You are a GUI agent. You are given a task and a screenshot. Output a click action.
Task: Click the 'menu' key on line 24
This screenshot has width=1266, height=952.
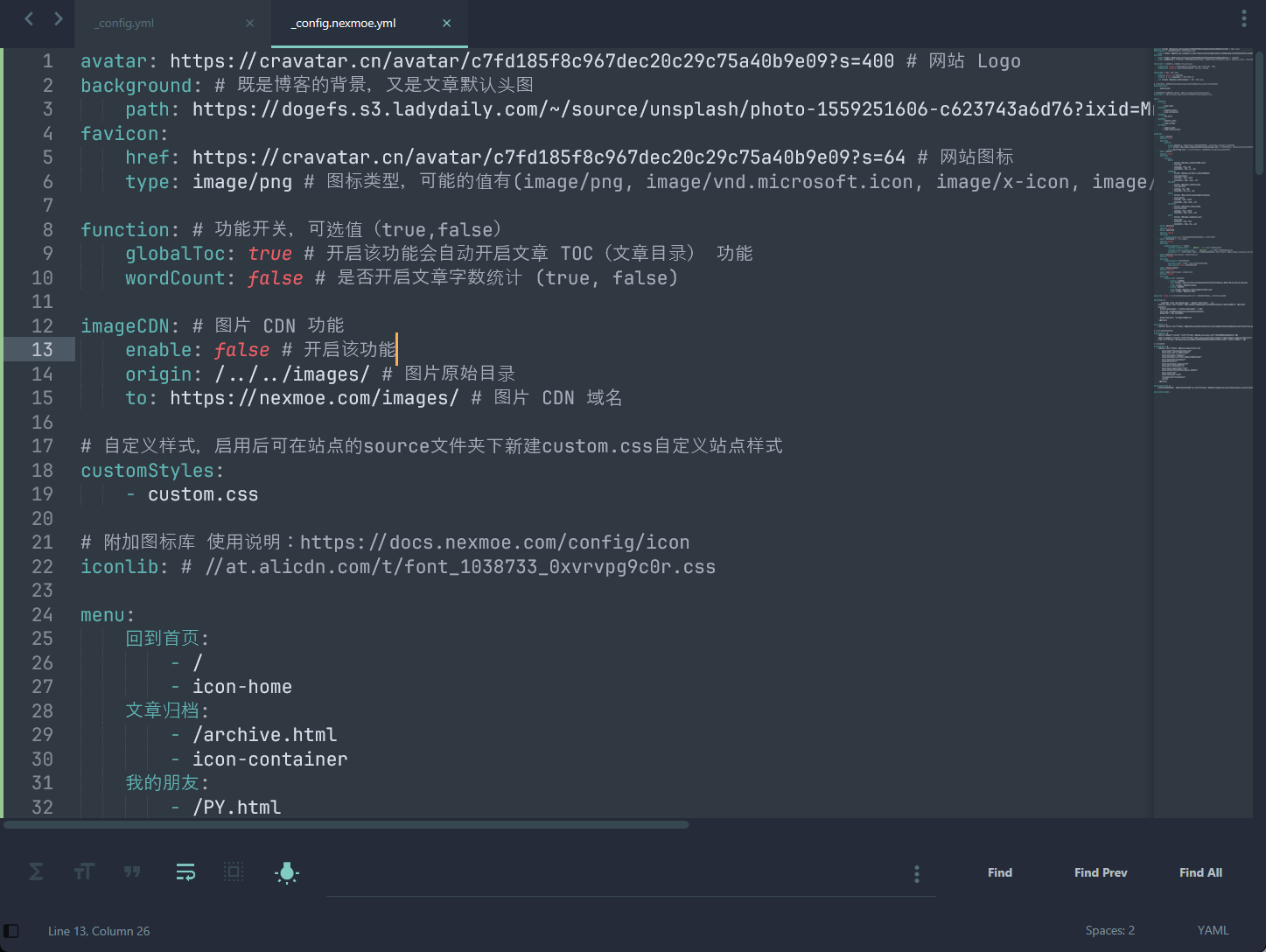pos(102,615)
